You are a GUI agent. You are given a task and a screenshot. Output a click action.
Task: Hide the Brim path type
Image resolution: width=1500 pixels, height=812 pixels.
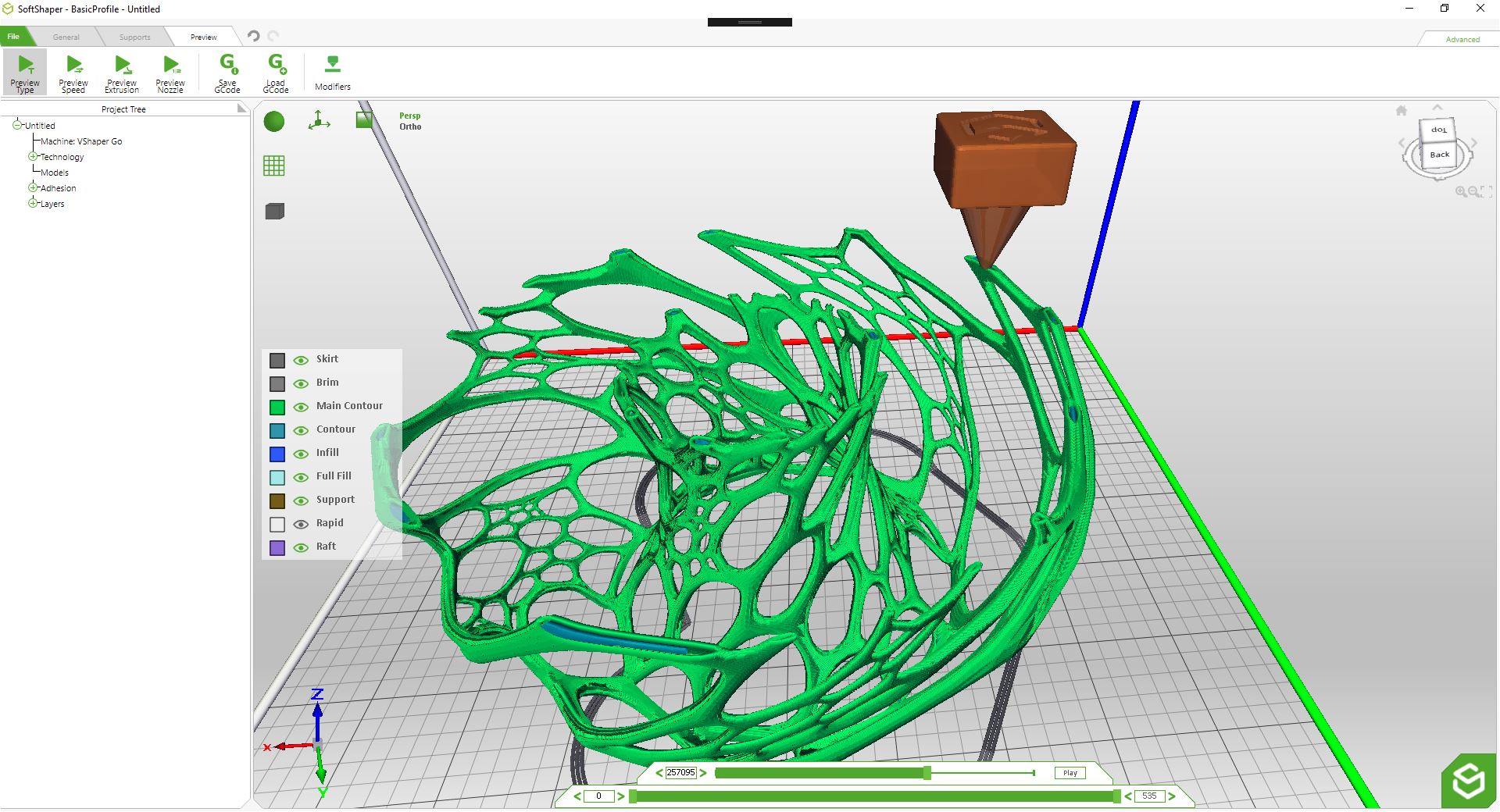(x=301, y=383)
